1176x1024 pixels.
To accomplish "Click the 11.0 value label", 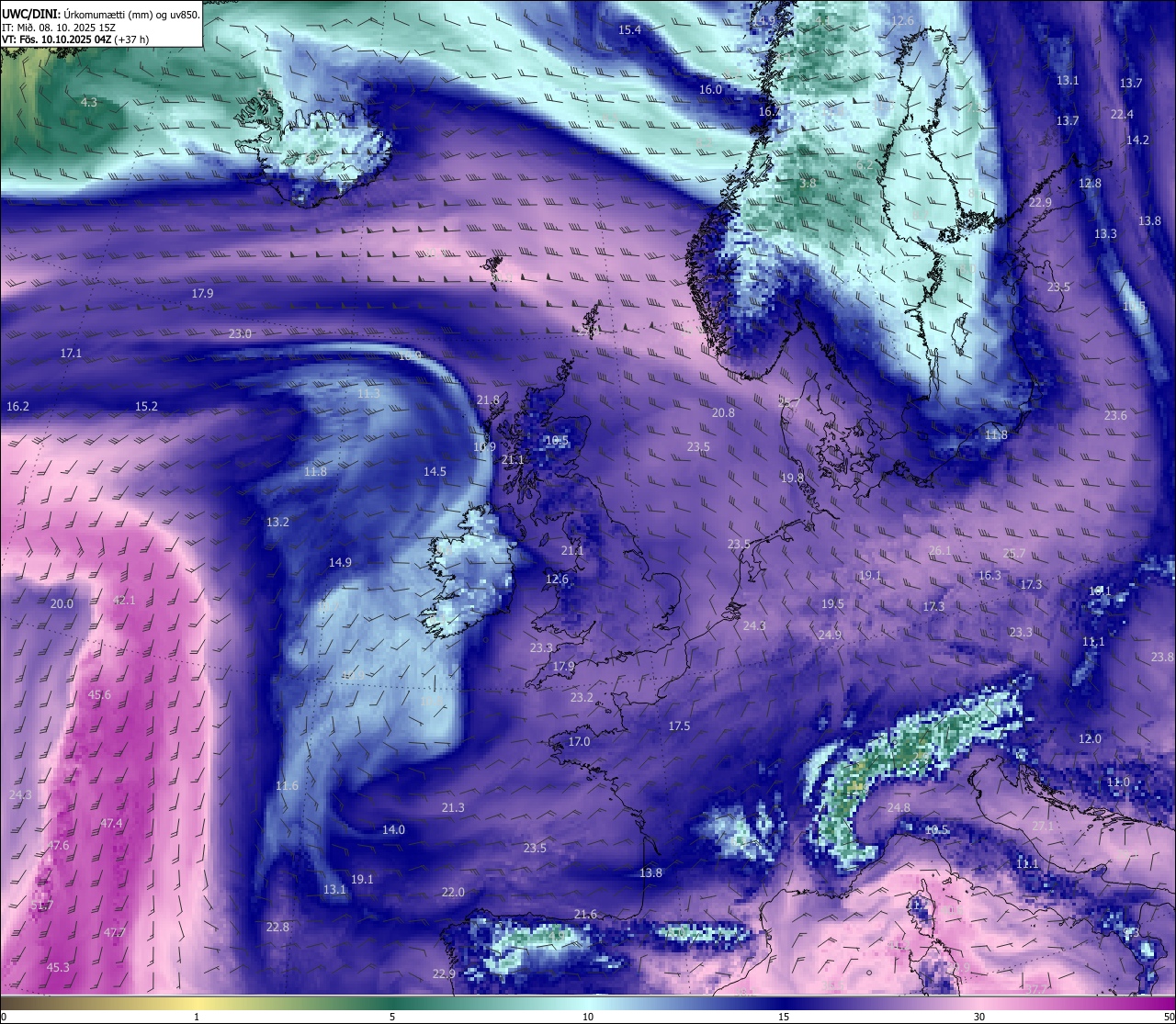I will click(1118, 782).
